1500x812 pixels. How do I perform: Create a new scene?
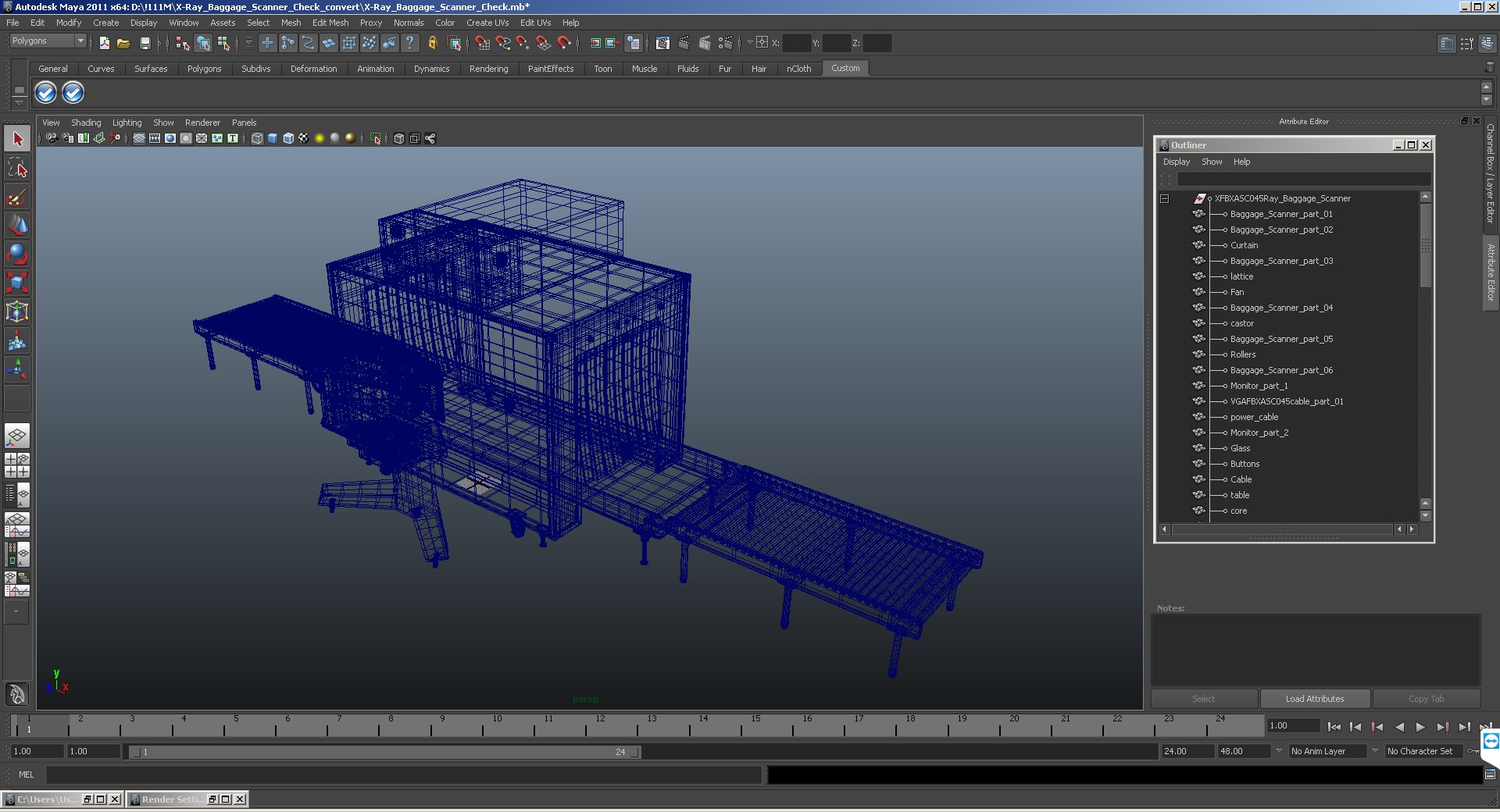pos(104,43)
